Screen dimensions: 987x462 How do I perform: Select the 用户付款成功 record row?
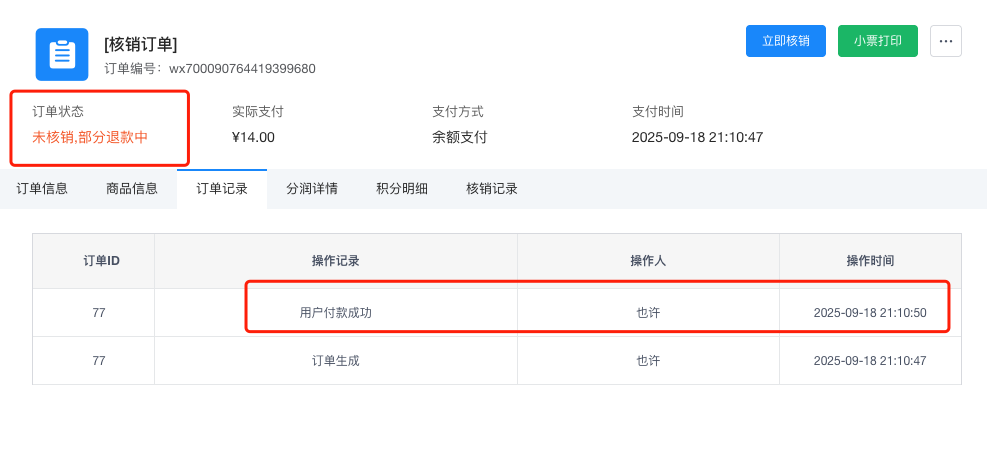[x=335, y=313]
